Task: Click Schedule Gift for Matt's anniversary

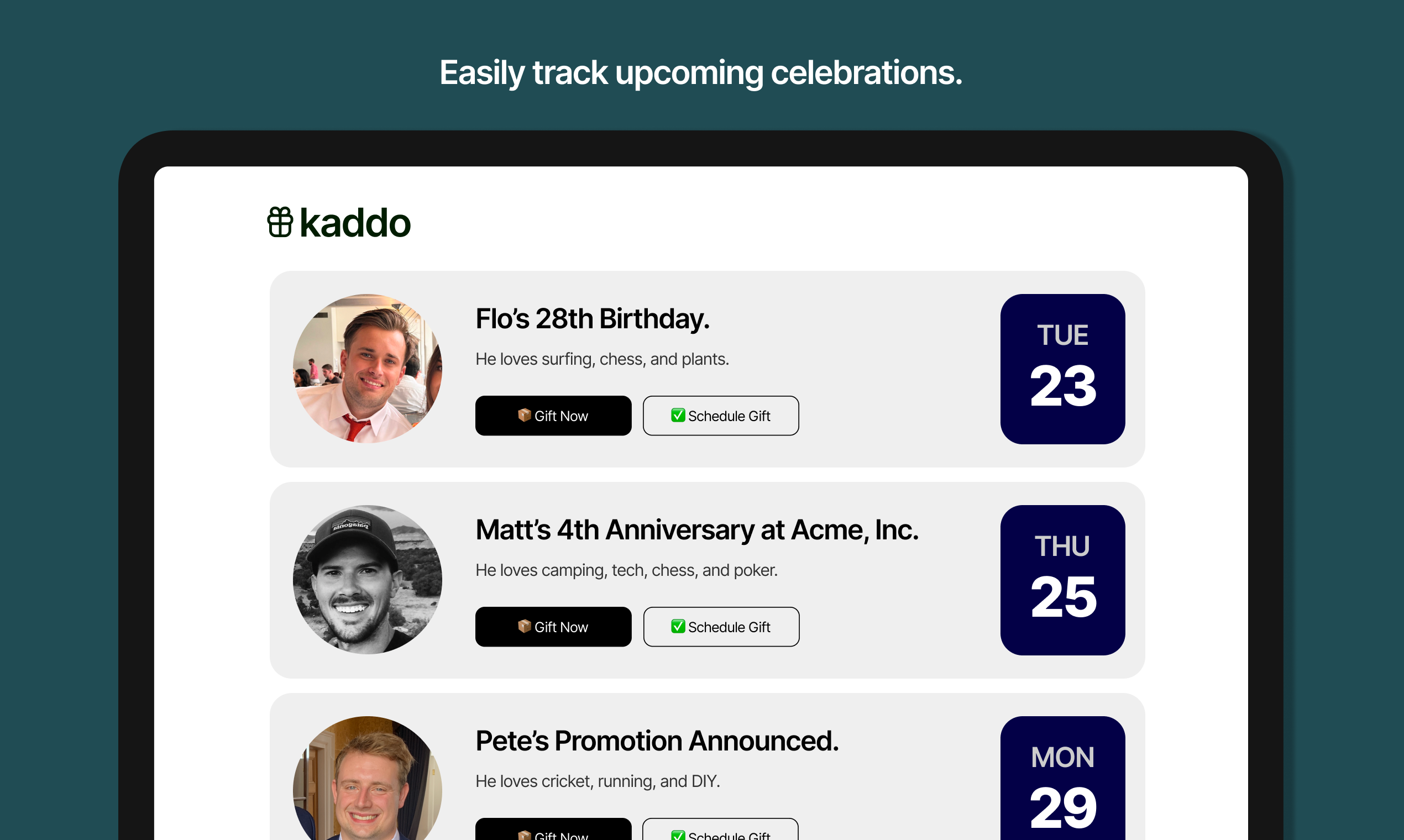Action: pyautogui.click(x=721, y=627)
